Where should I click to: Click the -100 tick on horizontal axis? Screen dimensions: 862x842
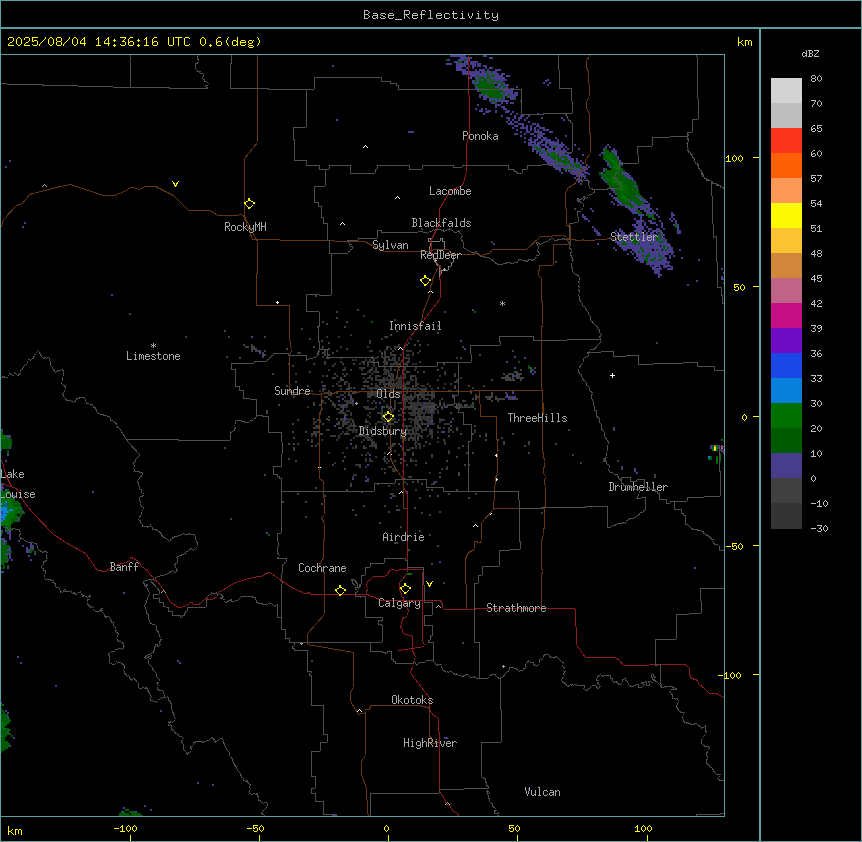coord(126,828)
